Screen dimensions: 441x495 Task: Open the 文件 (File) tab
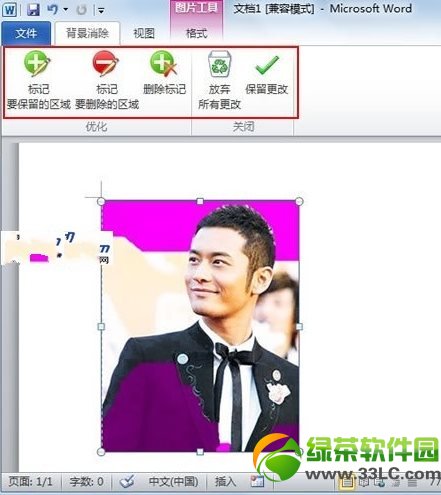[x=26, y=33]
